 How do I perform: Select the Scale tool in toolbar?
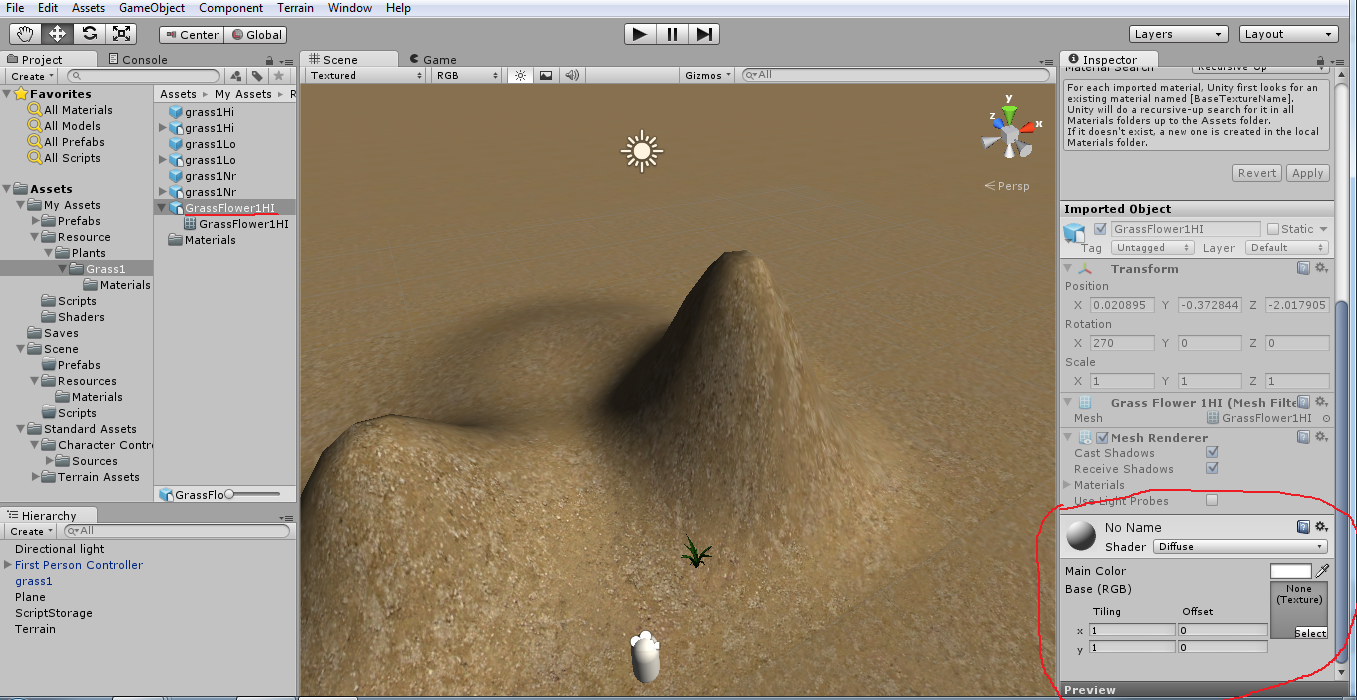click(x=121, y=34)
